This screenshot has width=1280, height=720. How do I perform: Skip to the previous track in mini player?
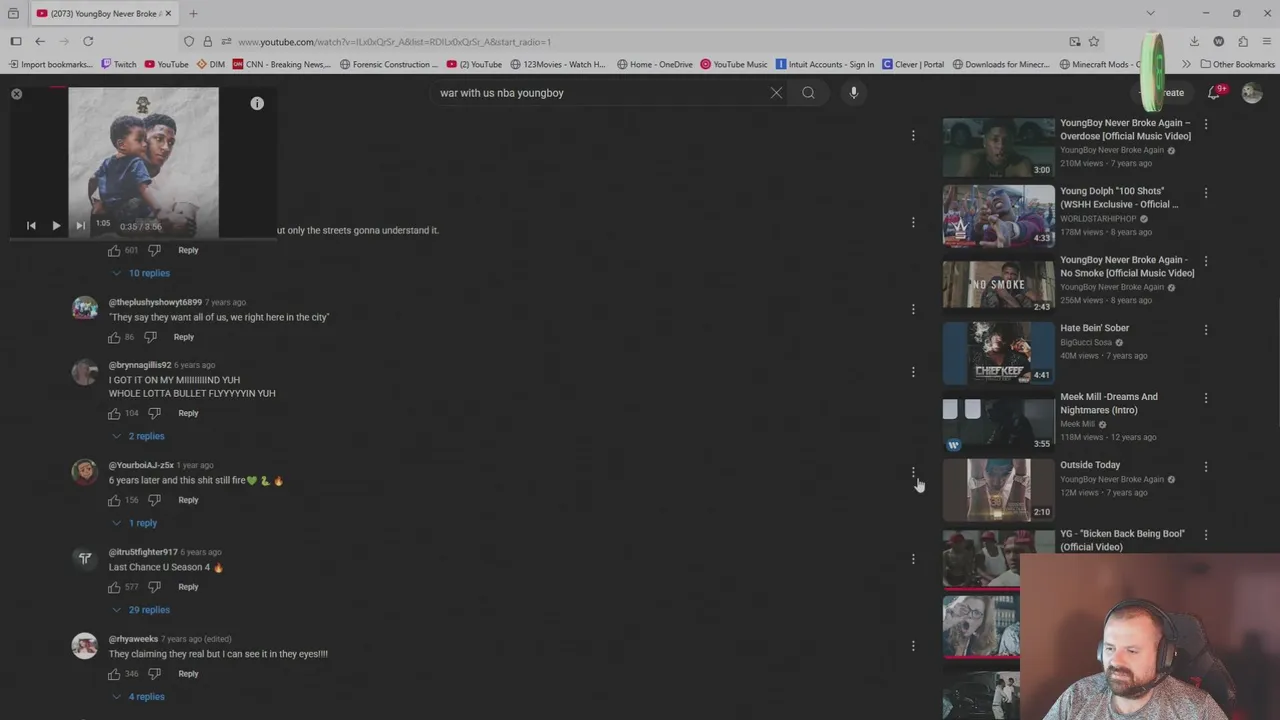coord(31,226)
